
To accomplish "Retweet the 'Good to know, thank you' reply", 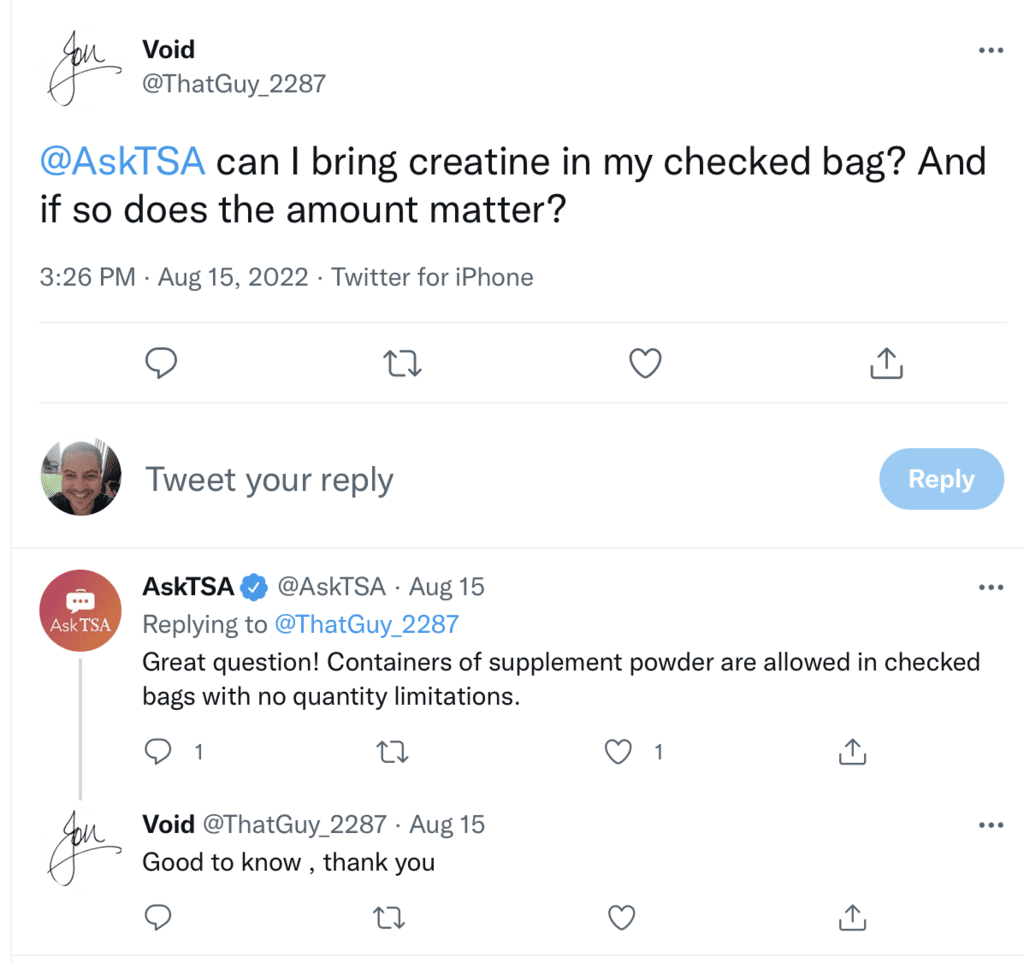I will (x=389, y=918).
